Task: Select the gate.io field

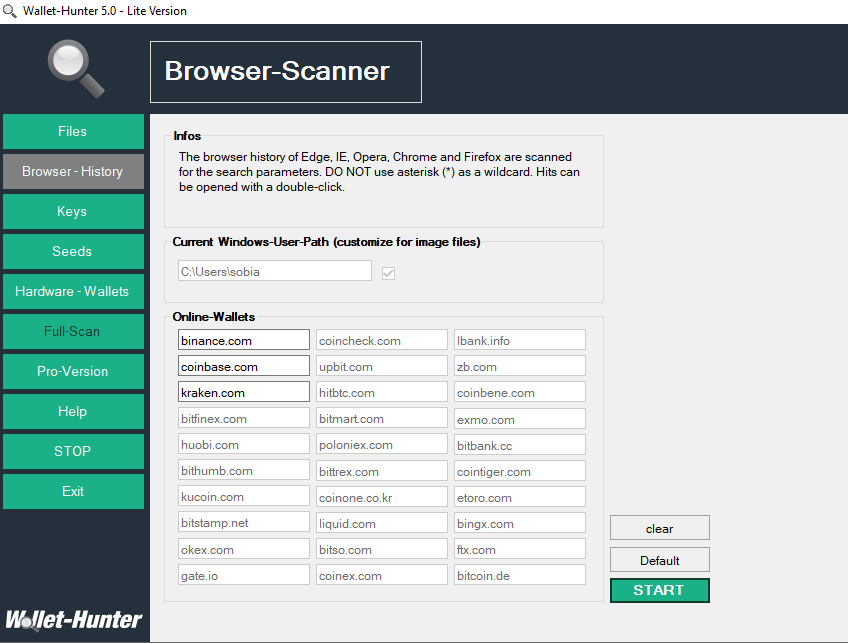Action: 244,575
